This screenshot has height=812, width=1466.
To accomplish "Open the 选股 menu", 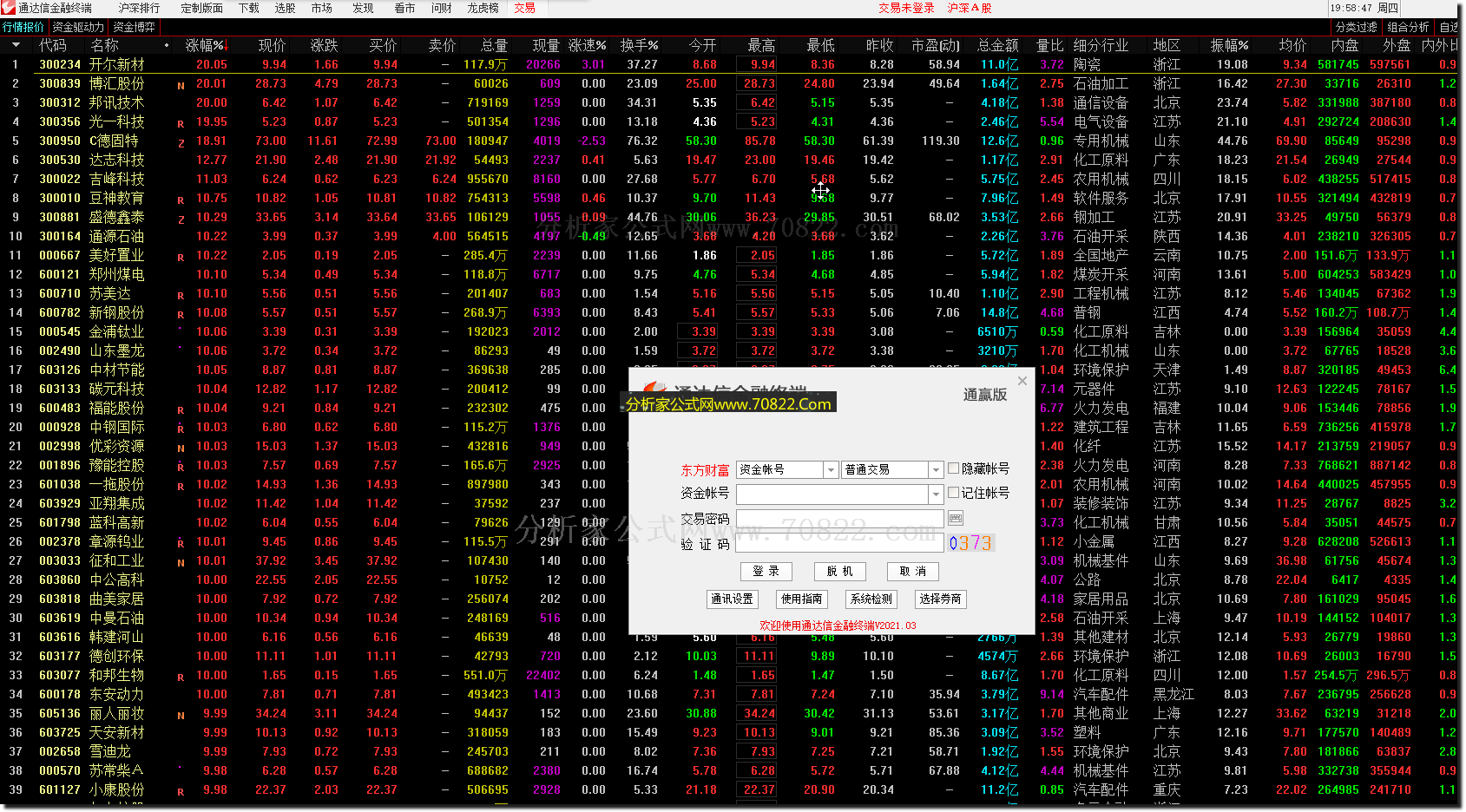I will coord(286,8).
